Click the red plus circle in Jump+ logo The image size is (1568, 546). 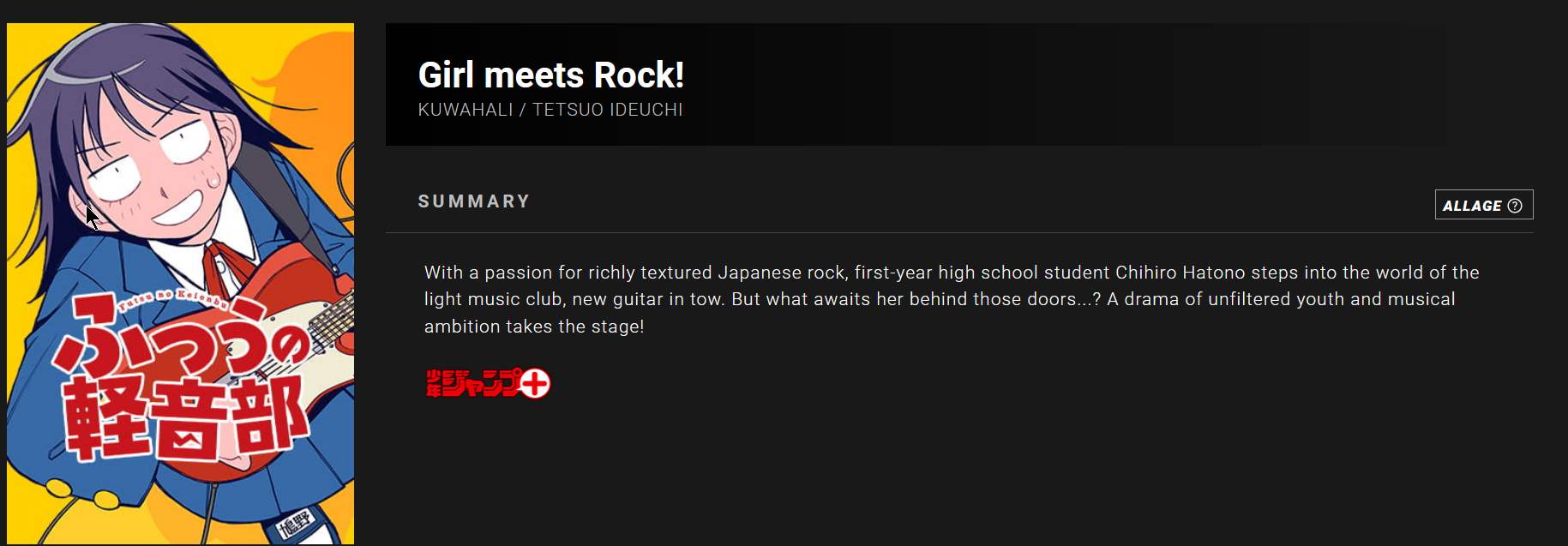coord(535,383)
